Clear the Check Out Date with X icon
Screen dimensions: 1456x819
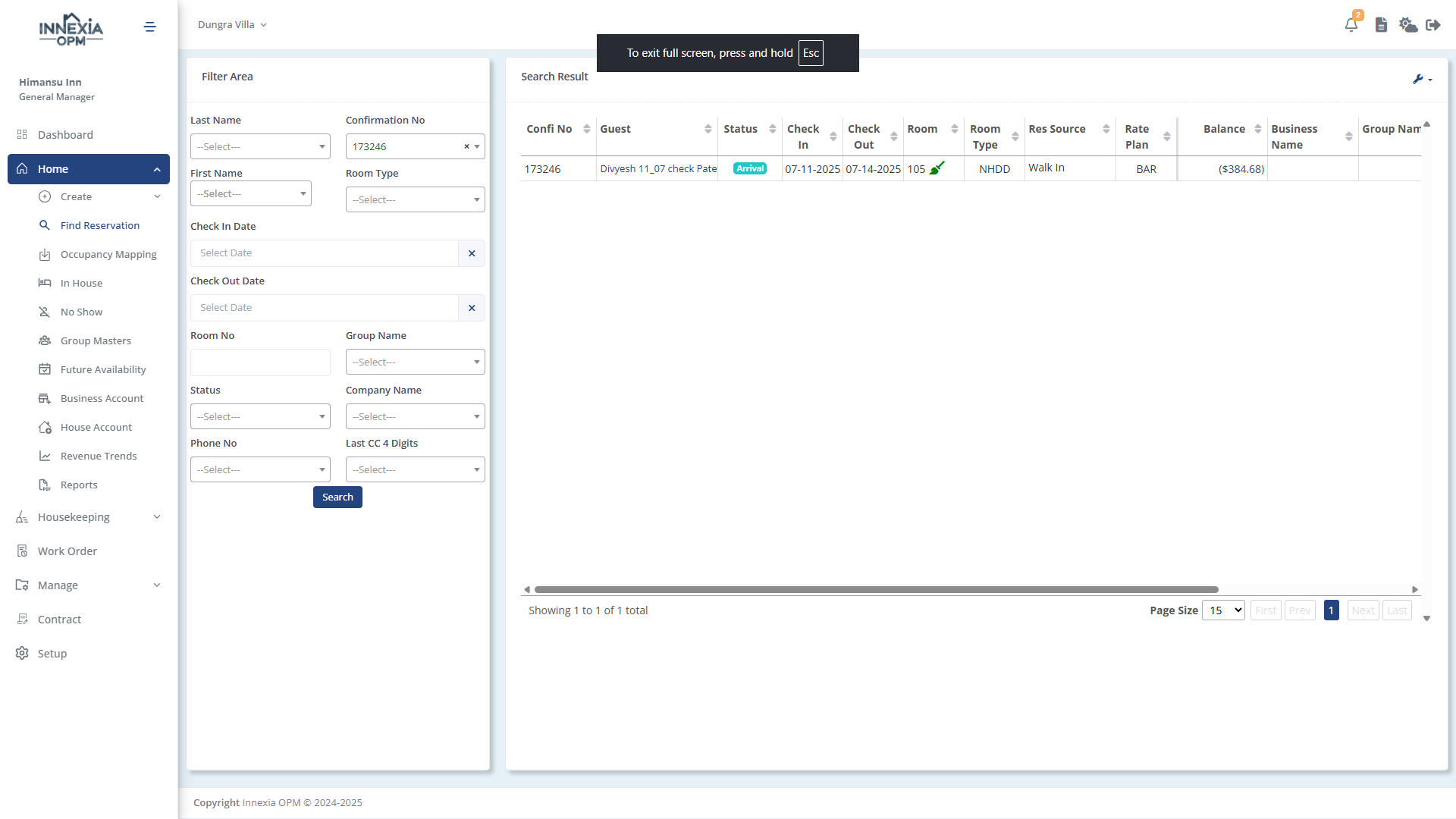click(x=472, y=308)
